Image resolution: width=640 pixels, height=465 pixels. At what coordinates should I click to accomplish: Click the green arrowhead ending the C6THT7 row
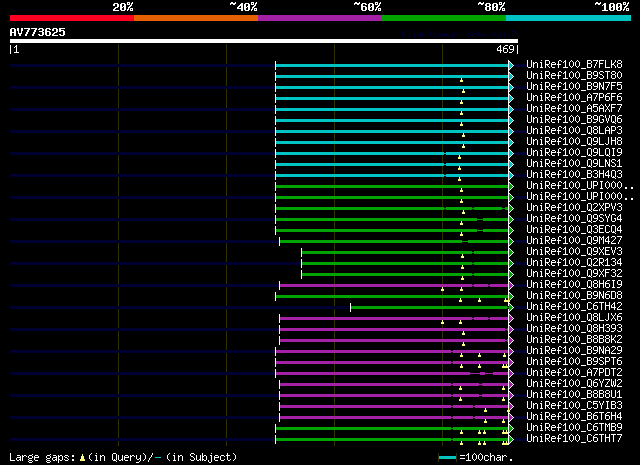(511, 440)
